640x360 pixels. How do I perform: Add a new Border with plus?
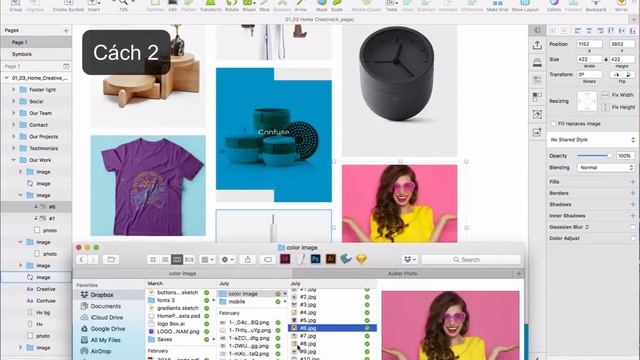pos(633,193)
